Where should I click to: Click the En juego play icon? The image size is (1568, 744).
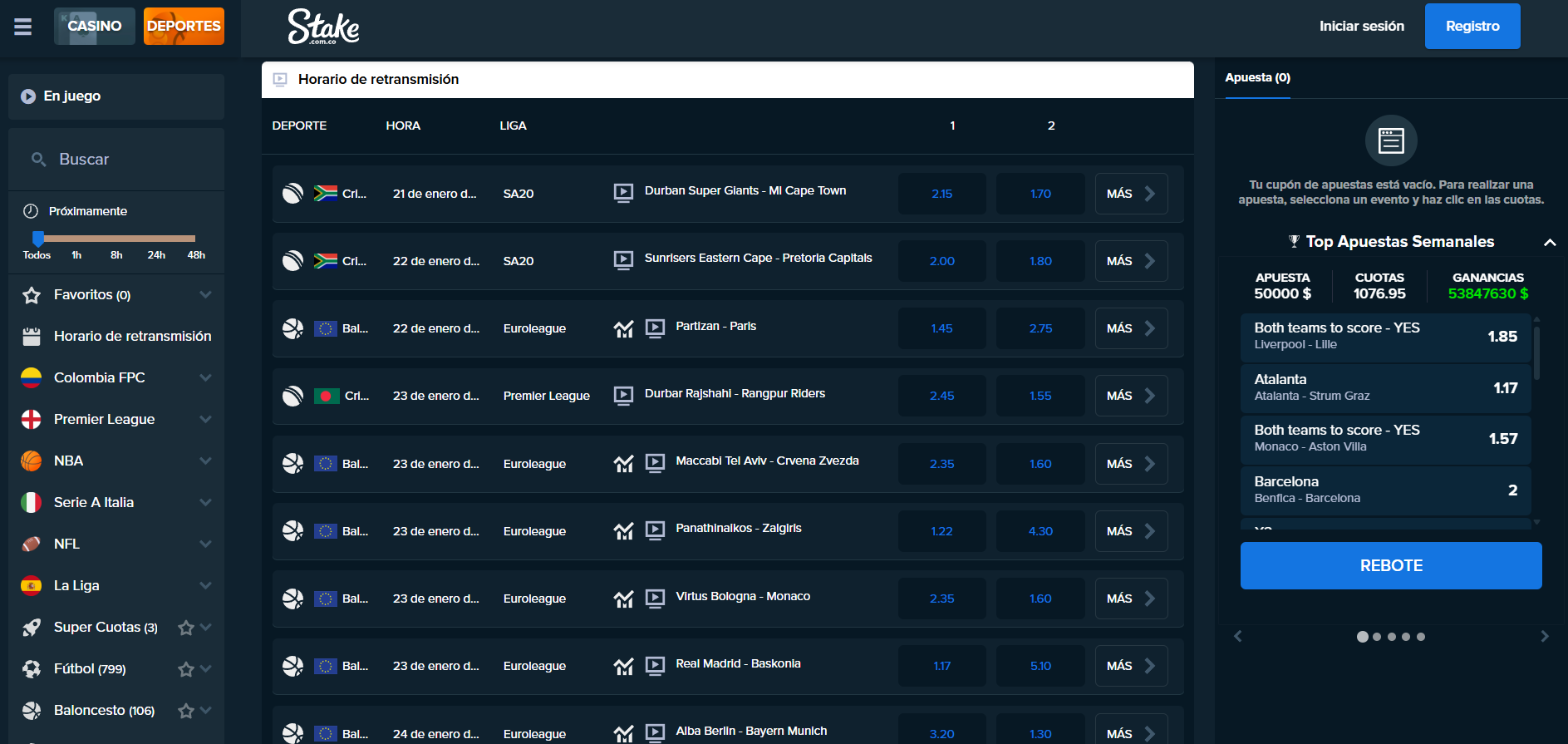tap(28, 96)
